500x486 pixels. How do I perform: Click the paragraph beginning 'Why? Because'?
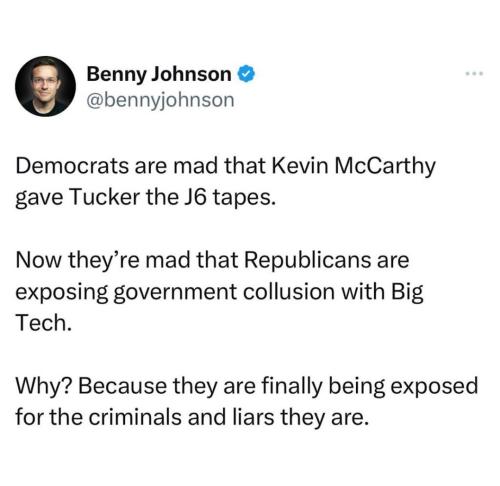pyautogui.click(x=247, y=401)
